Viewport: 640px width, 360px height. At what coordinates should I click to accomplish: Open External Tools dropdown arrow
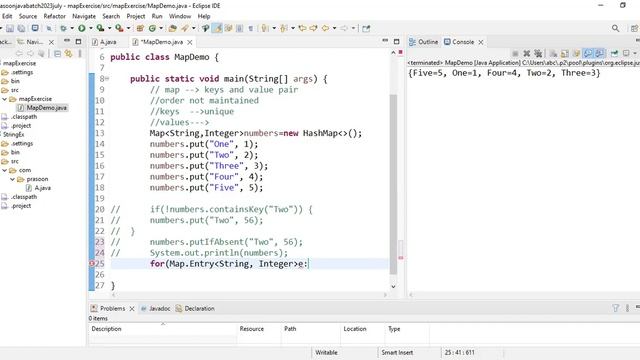click(x=128, y=28)
